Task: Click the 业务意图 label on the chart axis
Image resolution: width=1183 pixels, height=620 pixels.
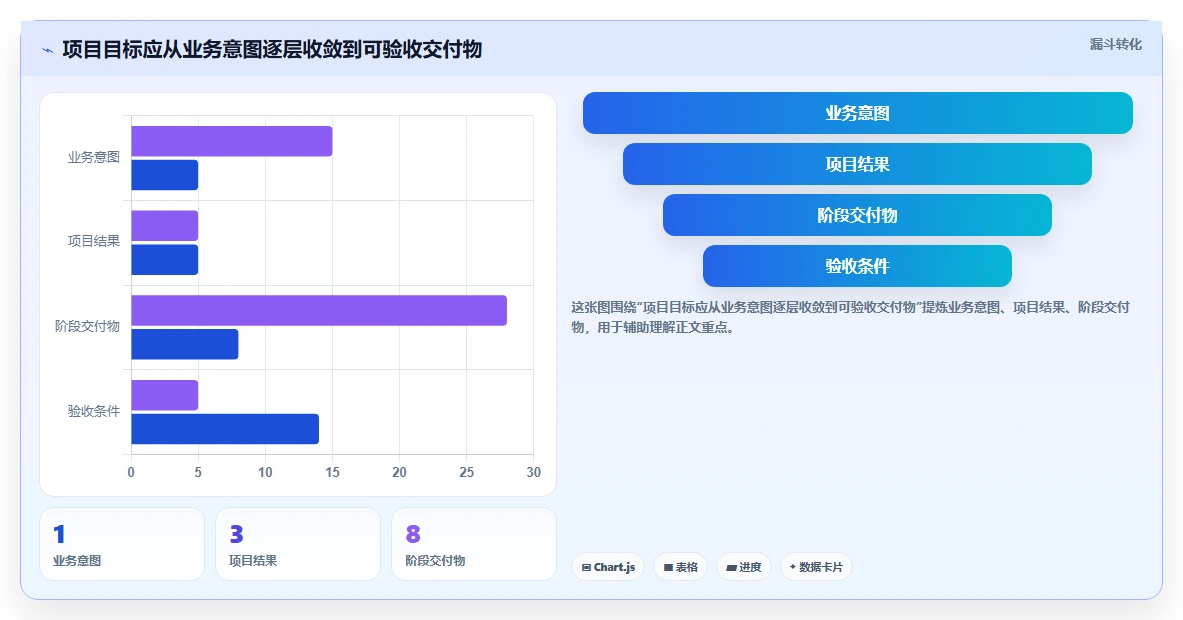Action: pyautogui.click(x=94, y=157)
